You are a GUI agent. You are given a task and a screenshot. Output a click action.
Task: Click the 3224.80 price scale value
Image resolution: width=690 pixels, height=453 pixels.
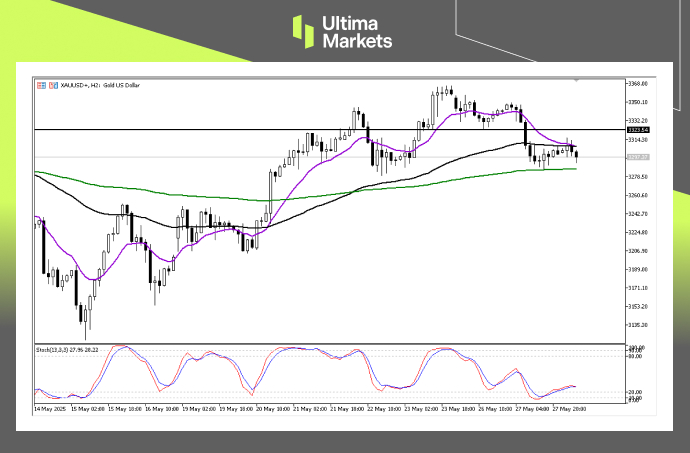[x=638, y=232]
